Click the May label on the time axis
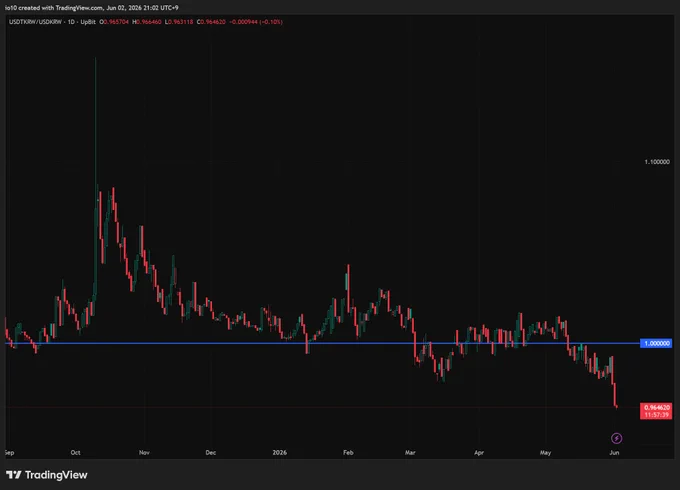 [545, 452]
